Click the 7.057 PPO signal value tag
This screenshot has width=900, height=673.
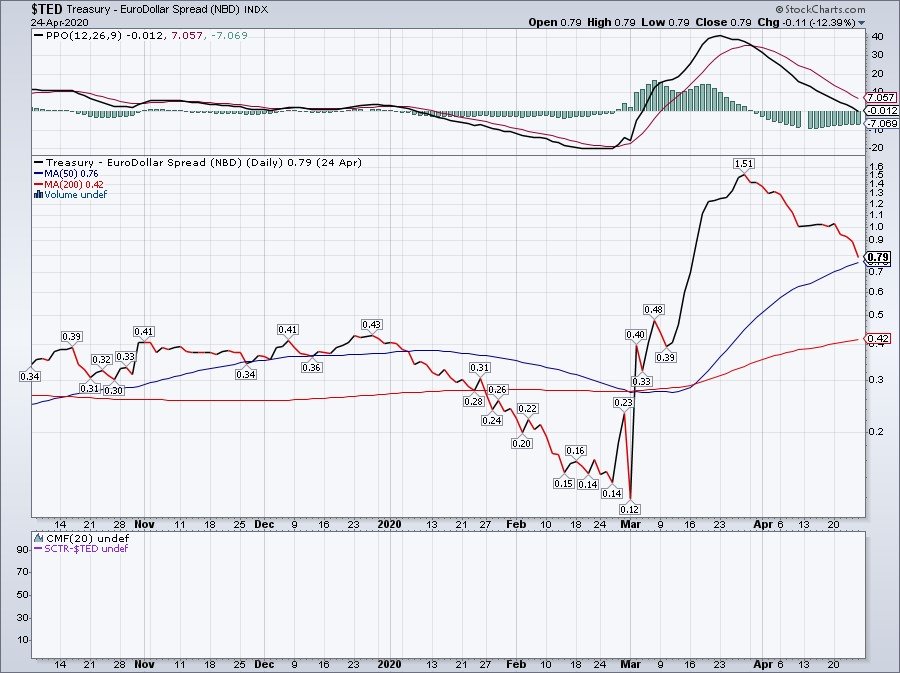click(x=882, y=98)
